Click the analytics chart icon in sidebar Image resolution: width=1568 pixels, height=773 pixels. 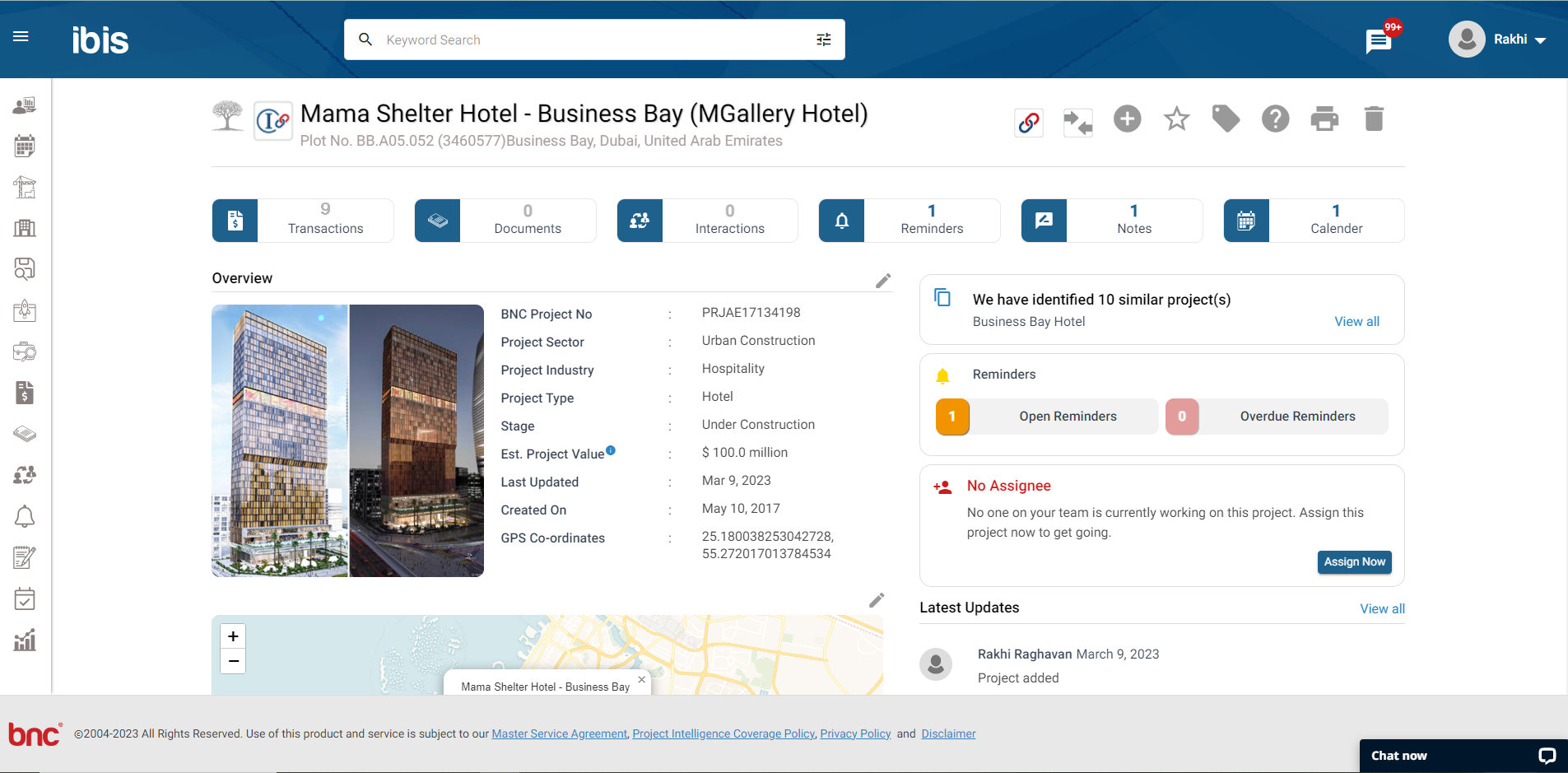pyautogui.click(x=24, y=640)
